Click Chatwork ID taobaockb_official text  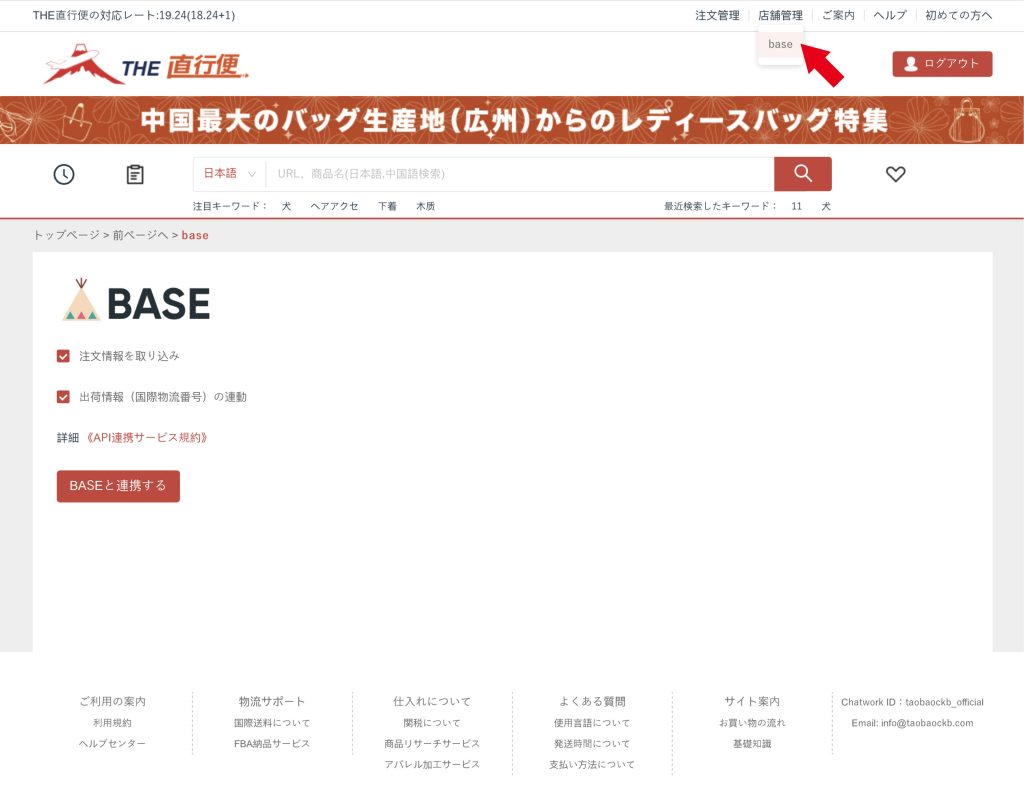912,702
